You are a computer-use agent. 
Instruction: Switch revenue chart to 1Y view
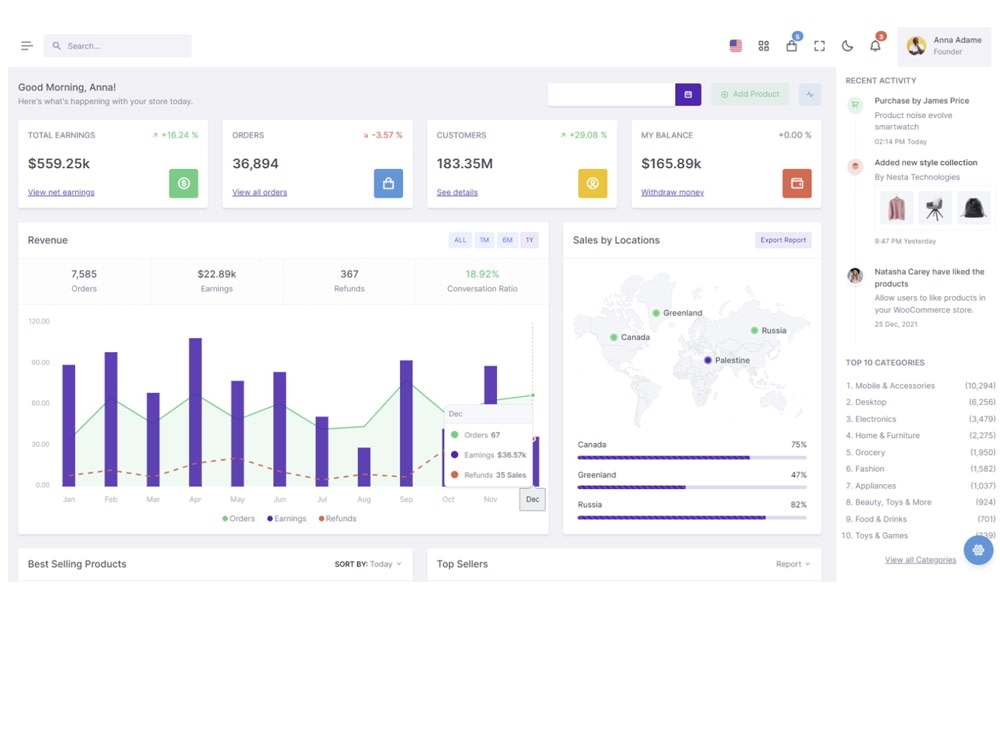pos(528,240)
